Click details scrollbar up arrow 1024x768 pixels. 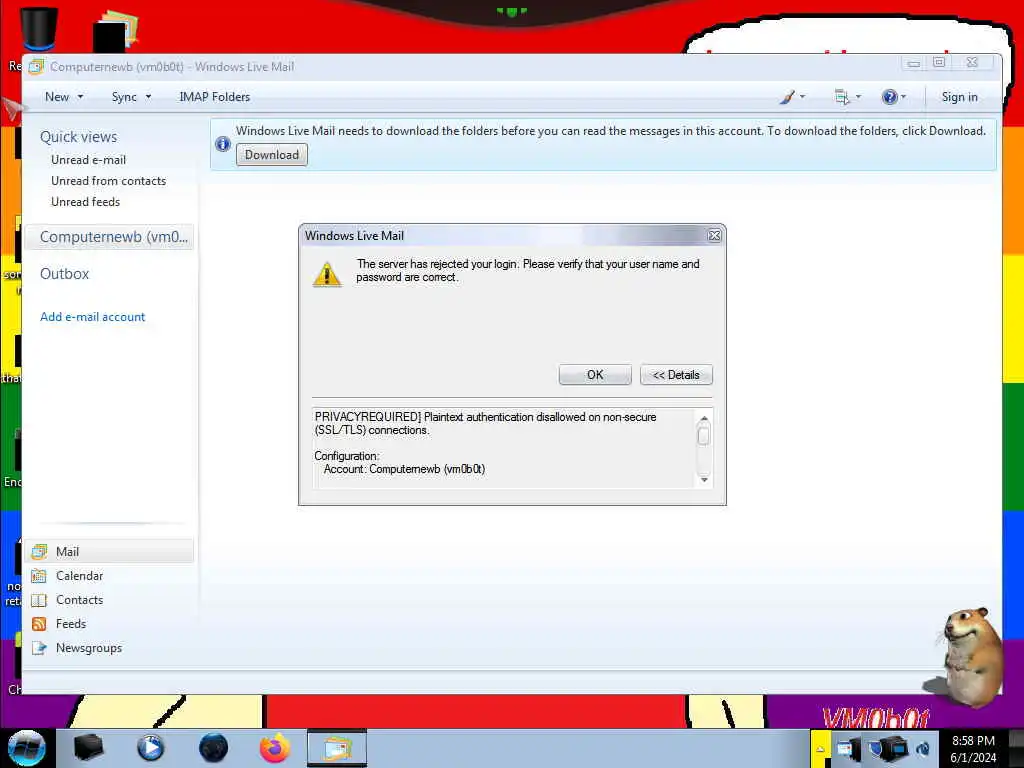(x=704, y=419)
